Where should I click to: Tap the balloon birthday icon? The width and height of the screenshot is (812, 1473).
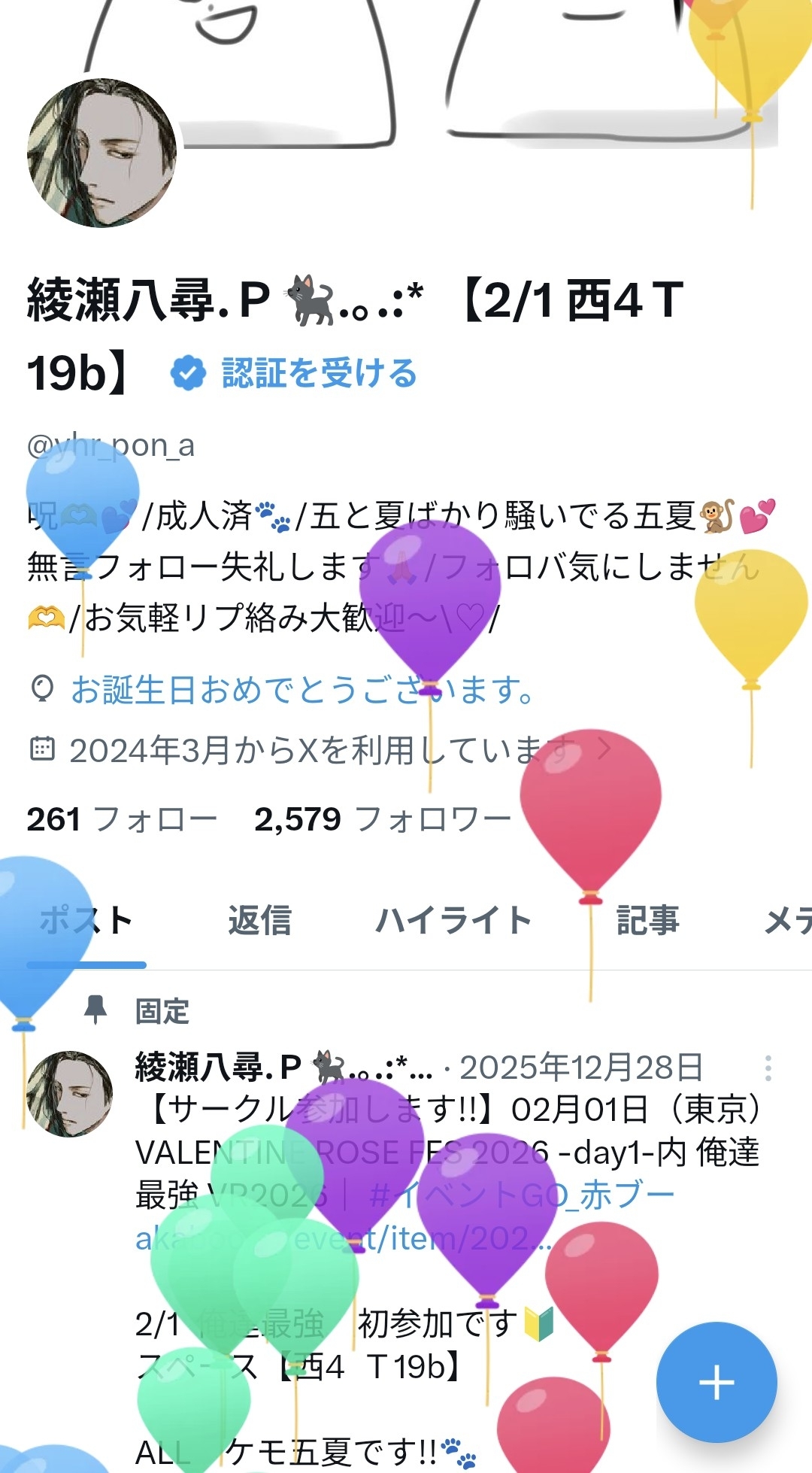tap(43, 688)
